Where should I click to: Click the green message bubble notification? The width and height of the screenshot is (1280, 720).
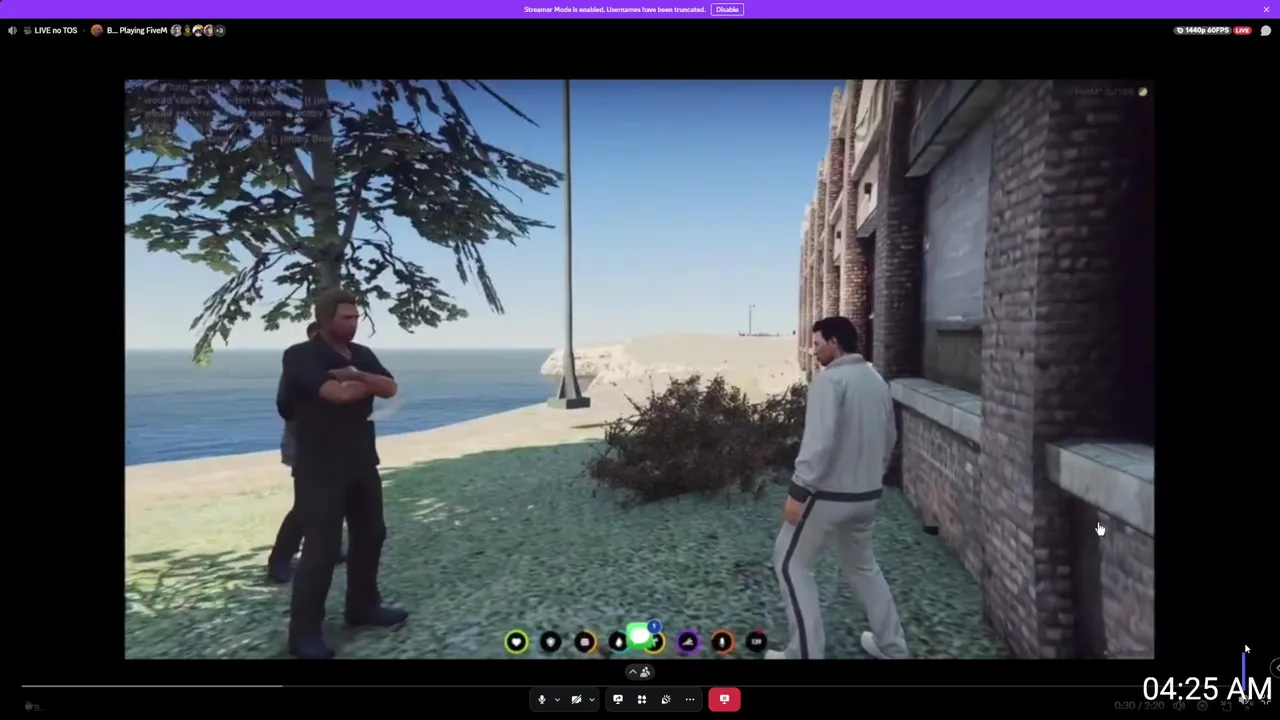click(640, 637)
